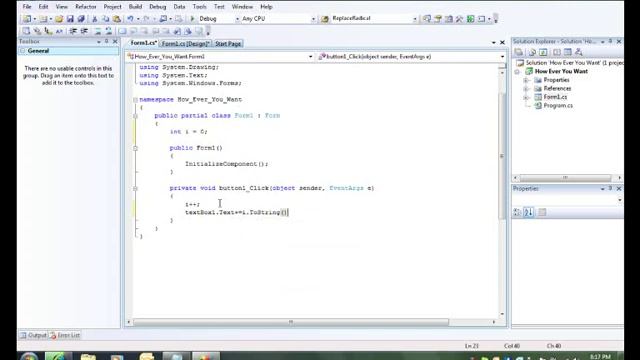This screenshot has height=360, width=640.
Task: Click the Windows Start button
Action: point(29,356)
